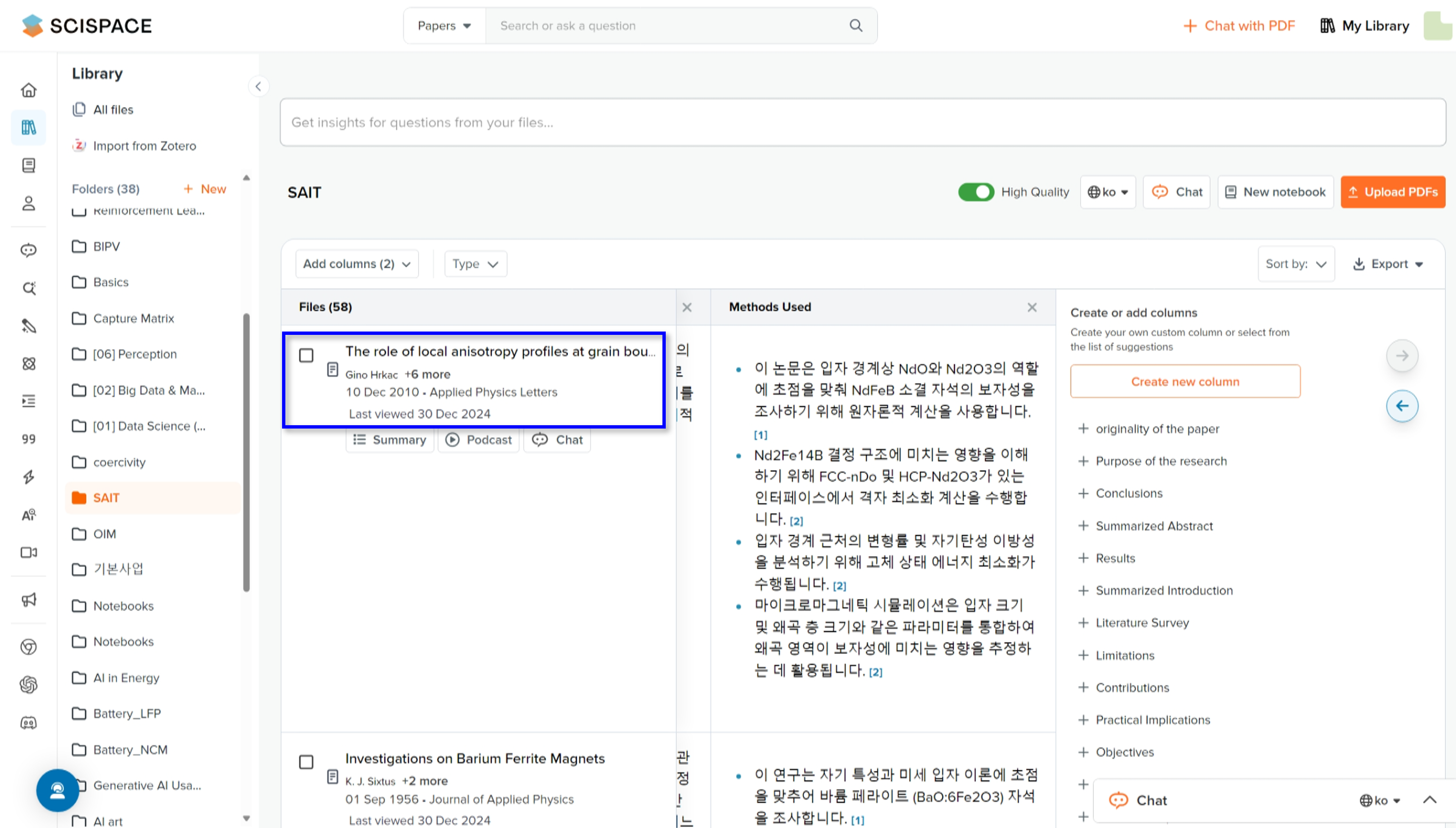Viewport: 1456px width, 828px height.
Task: Click the search magnifier icon
Action: [x=855, y=25]
